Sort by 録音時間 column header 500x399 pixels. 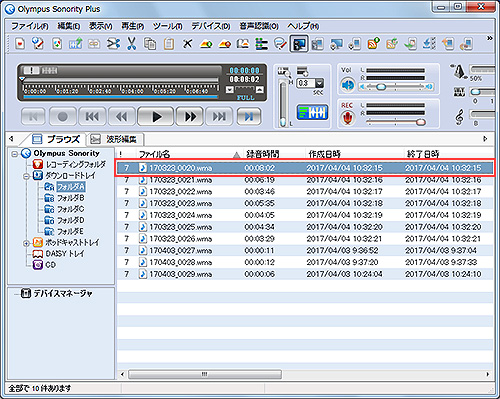coord(273,154)
